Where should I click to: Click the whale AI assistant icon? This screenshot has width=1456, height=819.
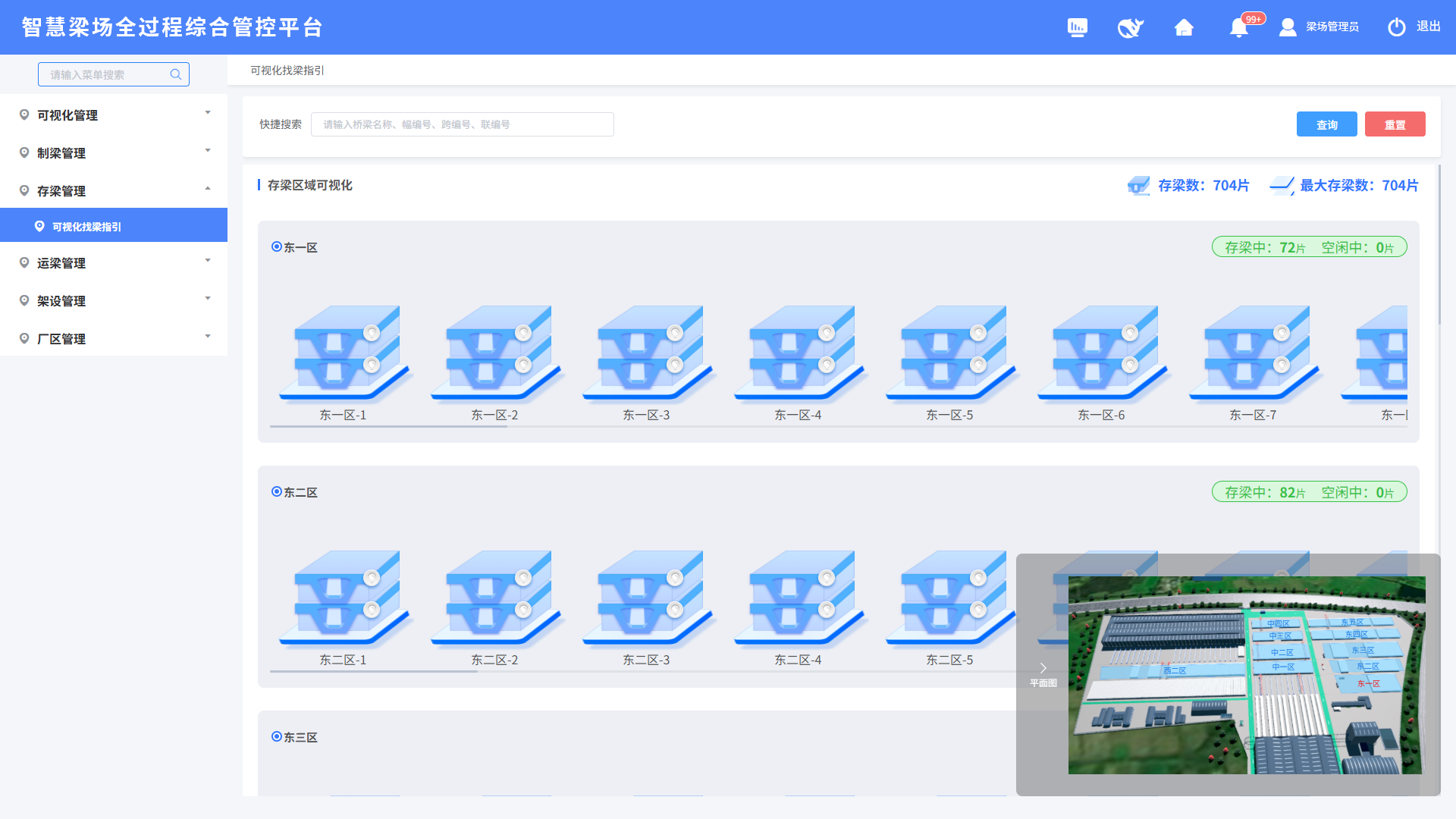1130,27
